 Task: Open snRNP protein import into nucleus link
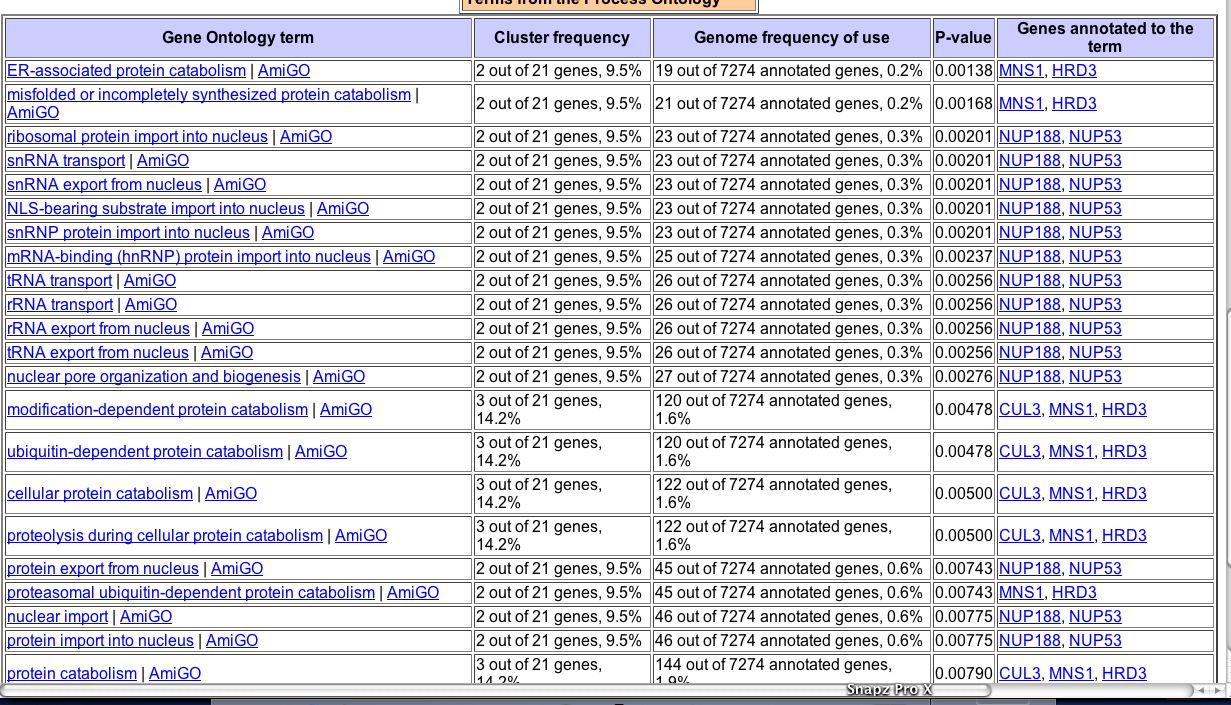(x=128, y=233)
